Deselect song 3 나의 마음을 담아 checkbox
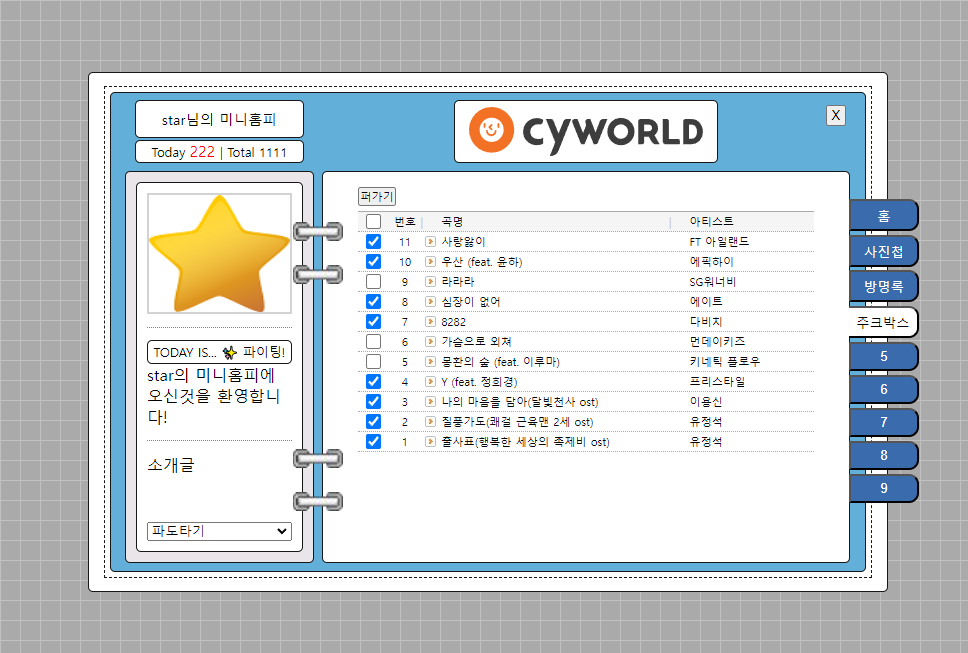 pyautogui.click(x=373, y=402)
